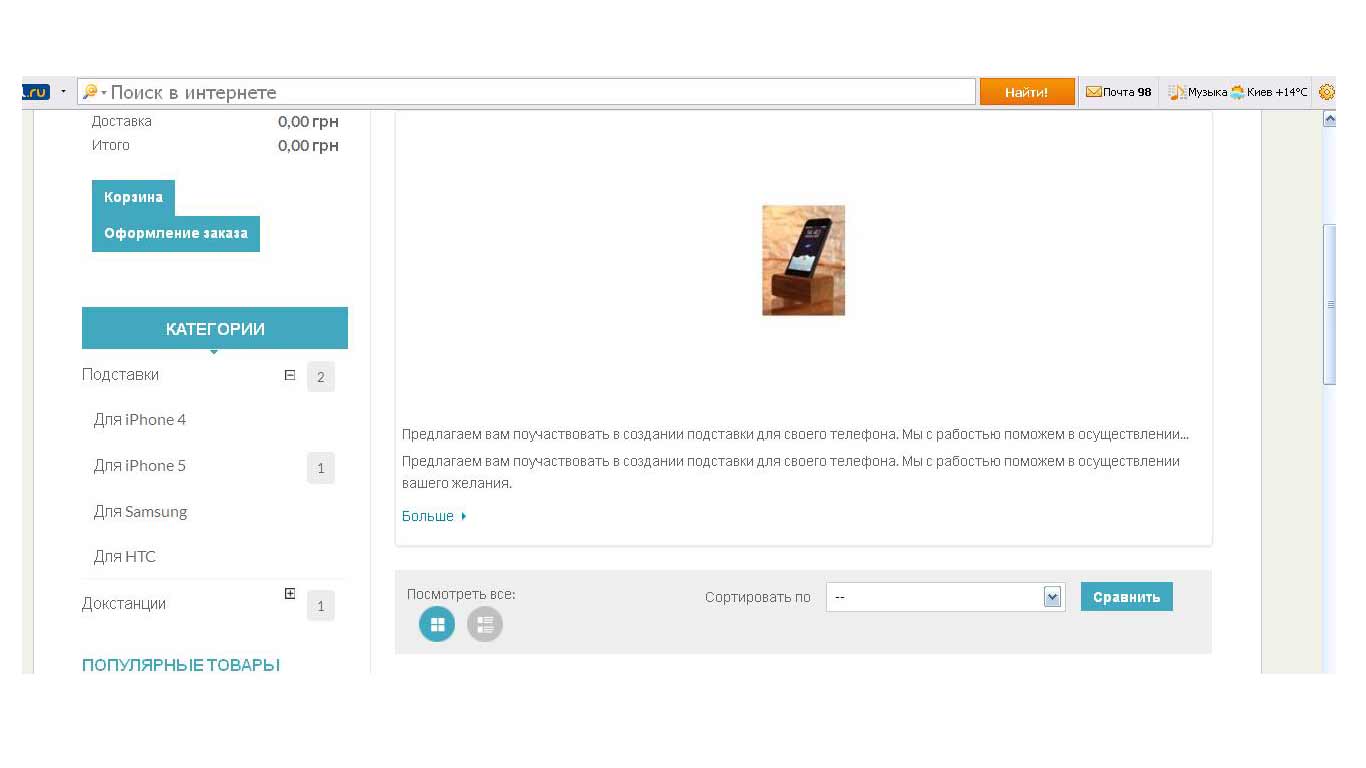Click the Корзина button
Screen dimensions: 1366x768
[133, 198]
